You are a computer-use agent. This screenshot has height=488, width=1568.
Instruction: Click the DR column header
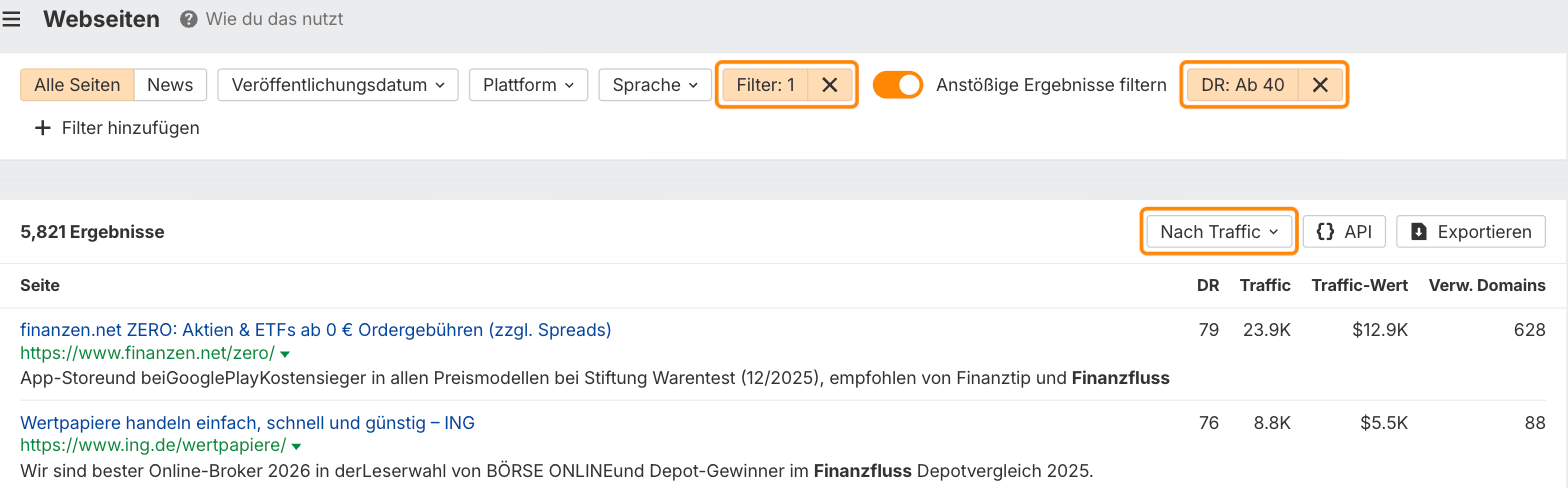[x=1208, y=286]
